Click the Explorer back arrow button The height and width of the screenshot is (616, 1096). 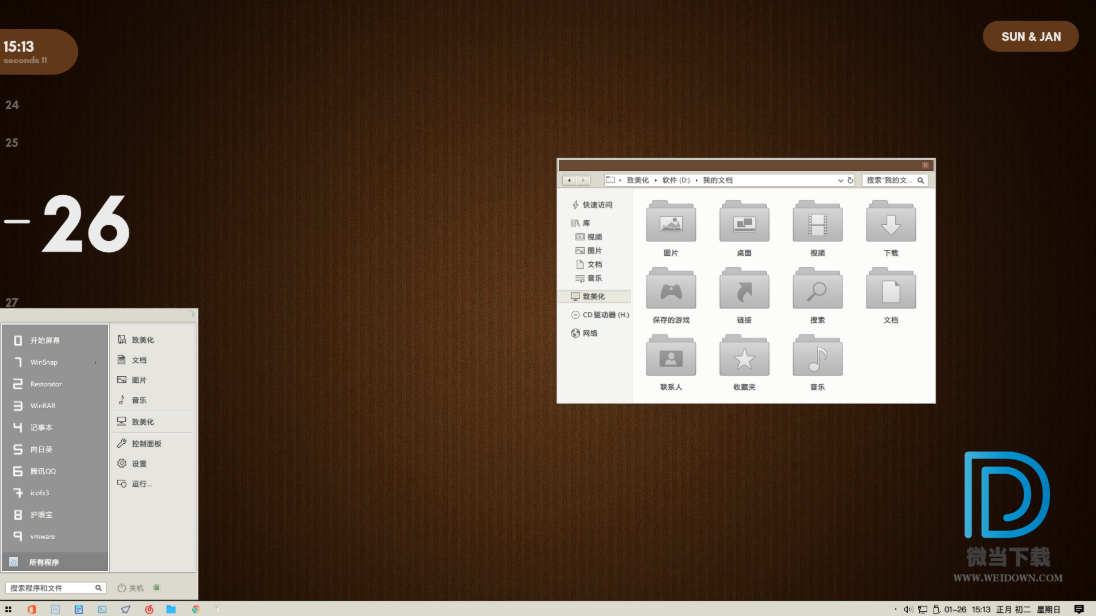(x=569, y=180)
